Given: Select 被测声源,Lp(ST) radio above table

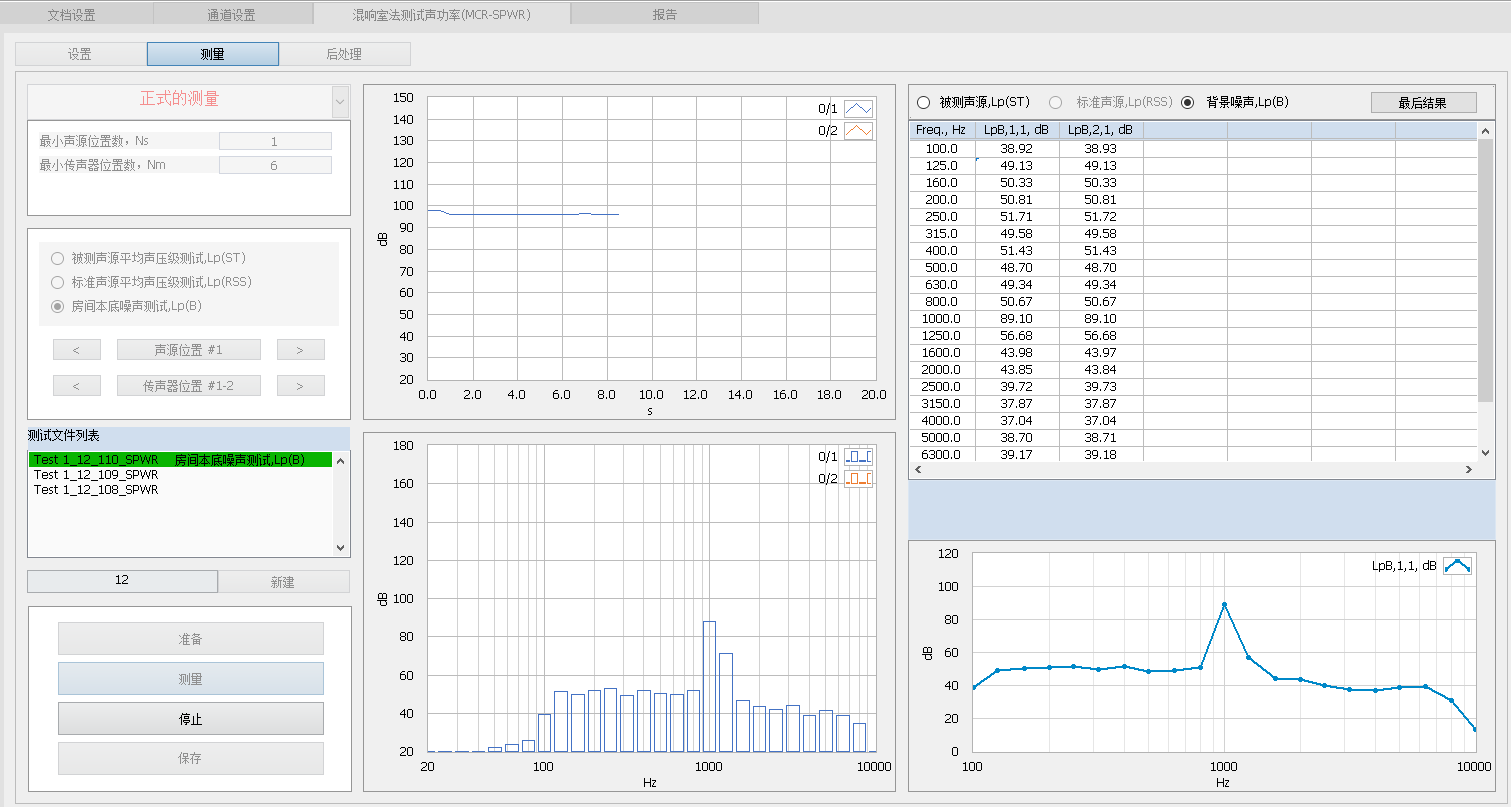Looking at the screenshot, I should click(923, 102).
